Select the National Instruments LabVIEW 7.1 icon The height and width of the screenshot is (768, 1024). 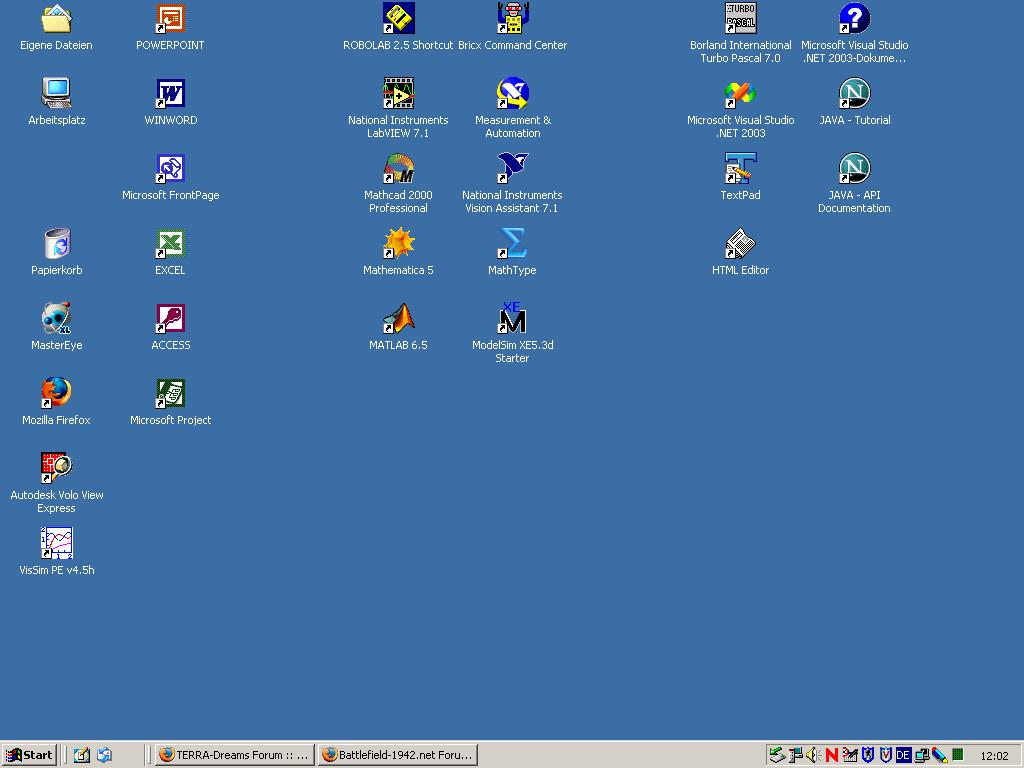pyautogui.click(x=398, y=93)
